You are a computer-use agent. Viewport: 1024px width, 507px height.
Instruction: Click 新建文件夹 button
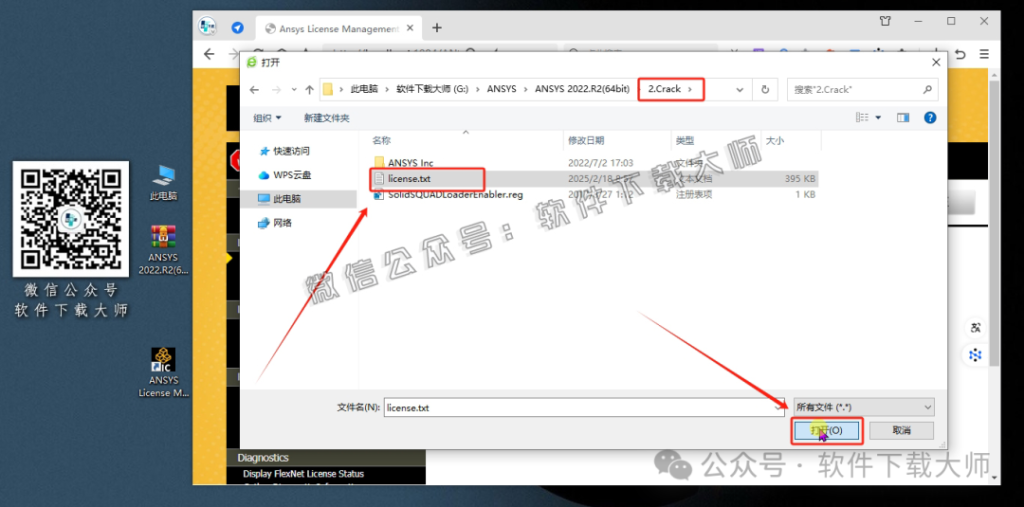click(327, 118)
